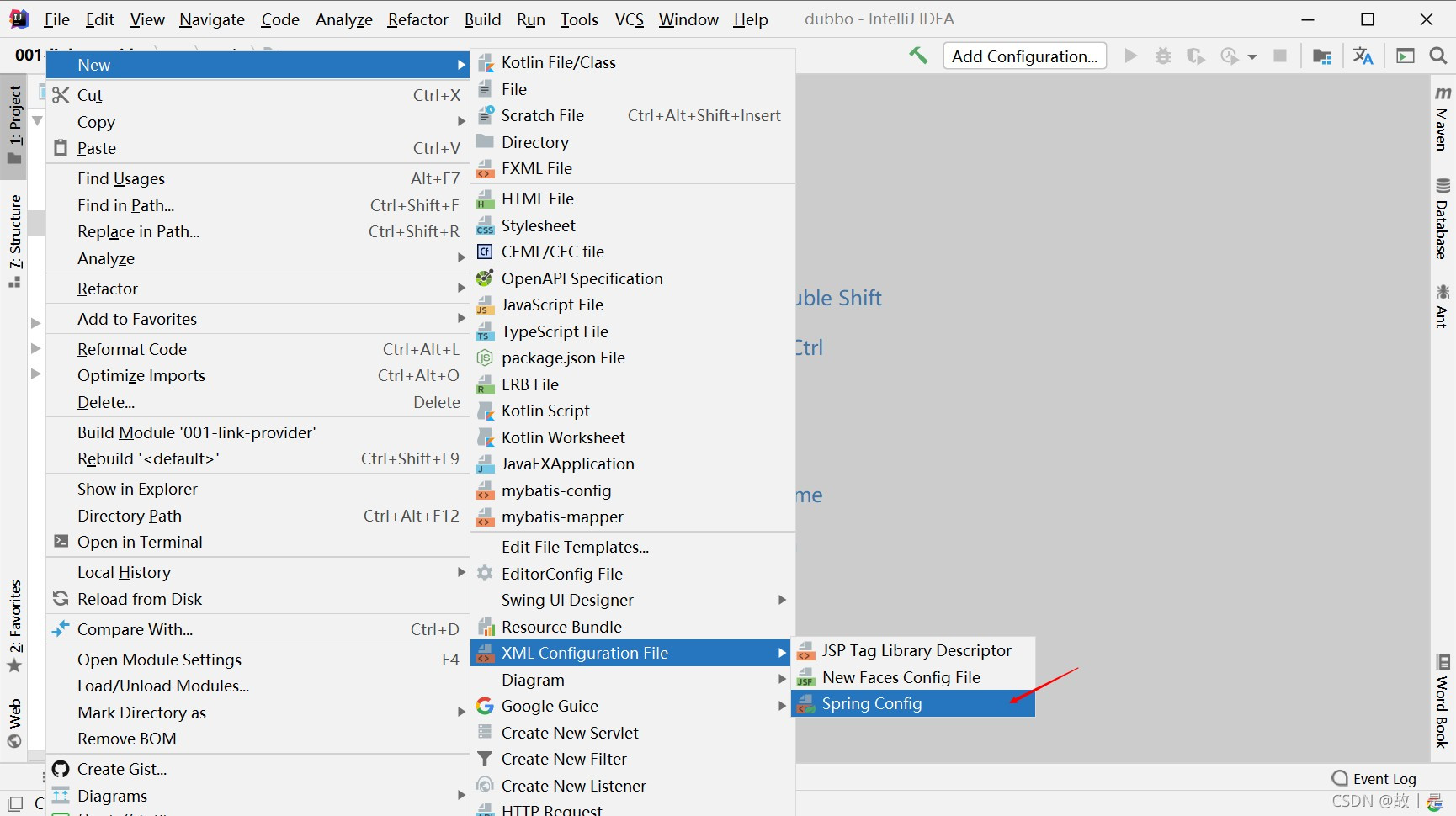Viewport: 1456px width, 816px height.
Task: Expand the Copy submenu
Action: tap(258, 122)
